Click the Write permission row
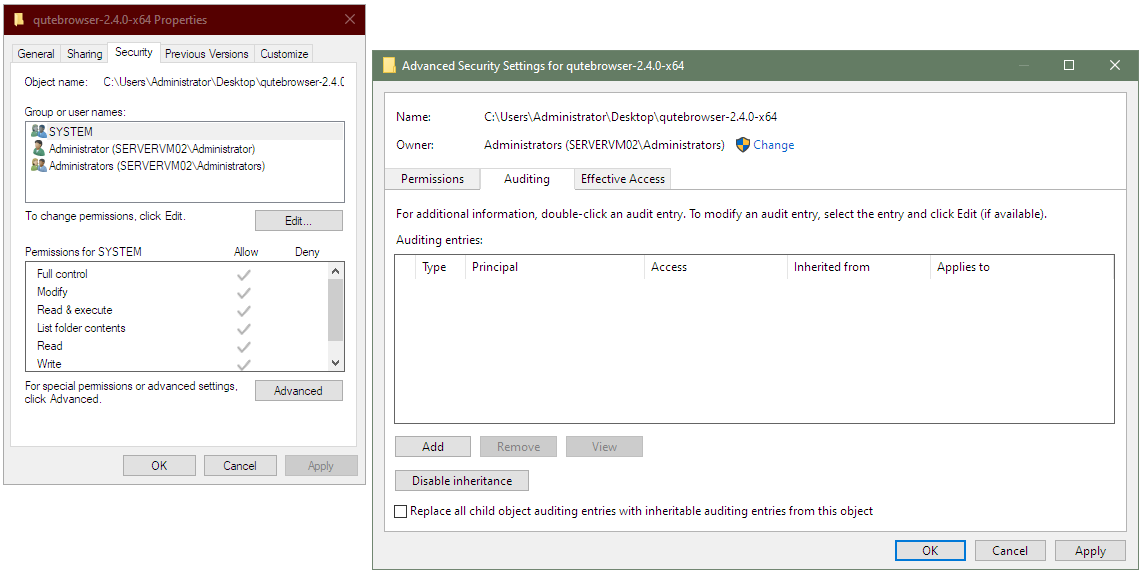Viewport: 1145px width, 576px height. [177, 364]
